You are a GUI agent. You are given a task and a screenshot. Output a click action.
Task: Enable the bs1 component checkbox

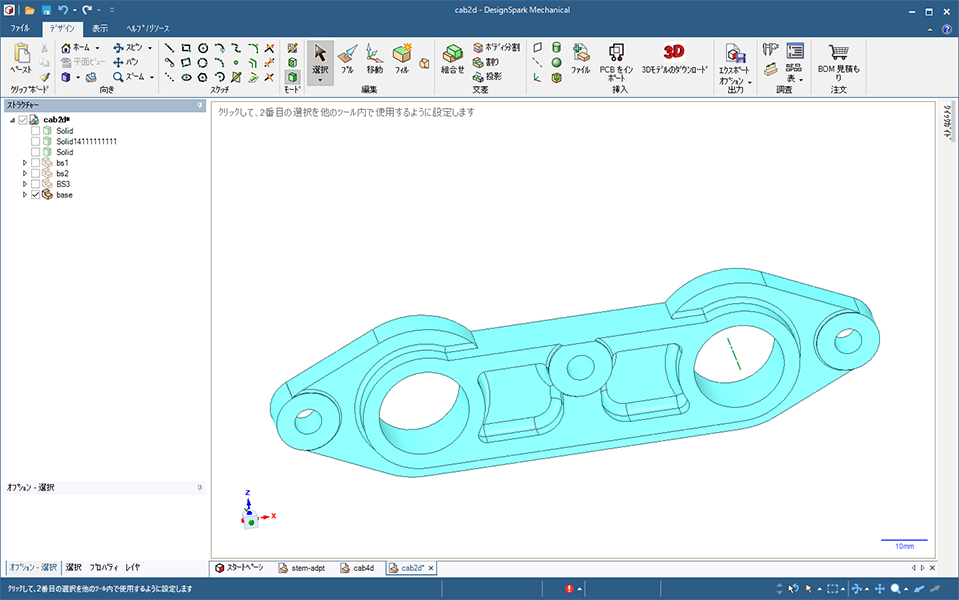pos(37,163)
